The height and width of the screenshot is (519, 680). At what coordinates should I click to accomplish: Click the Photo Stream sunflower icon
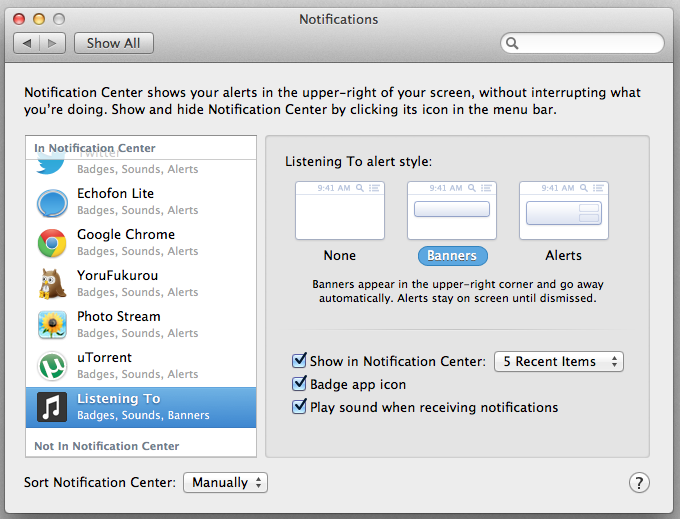point(52,325)
